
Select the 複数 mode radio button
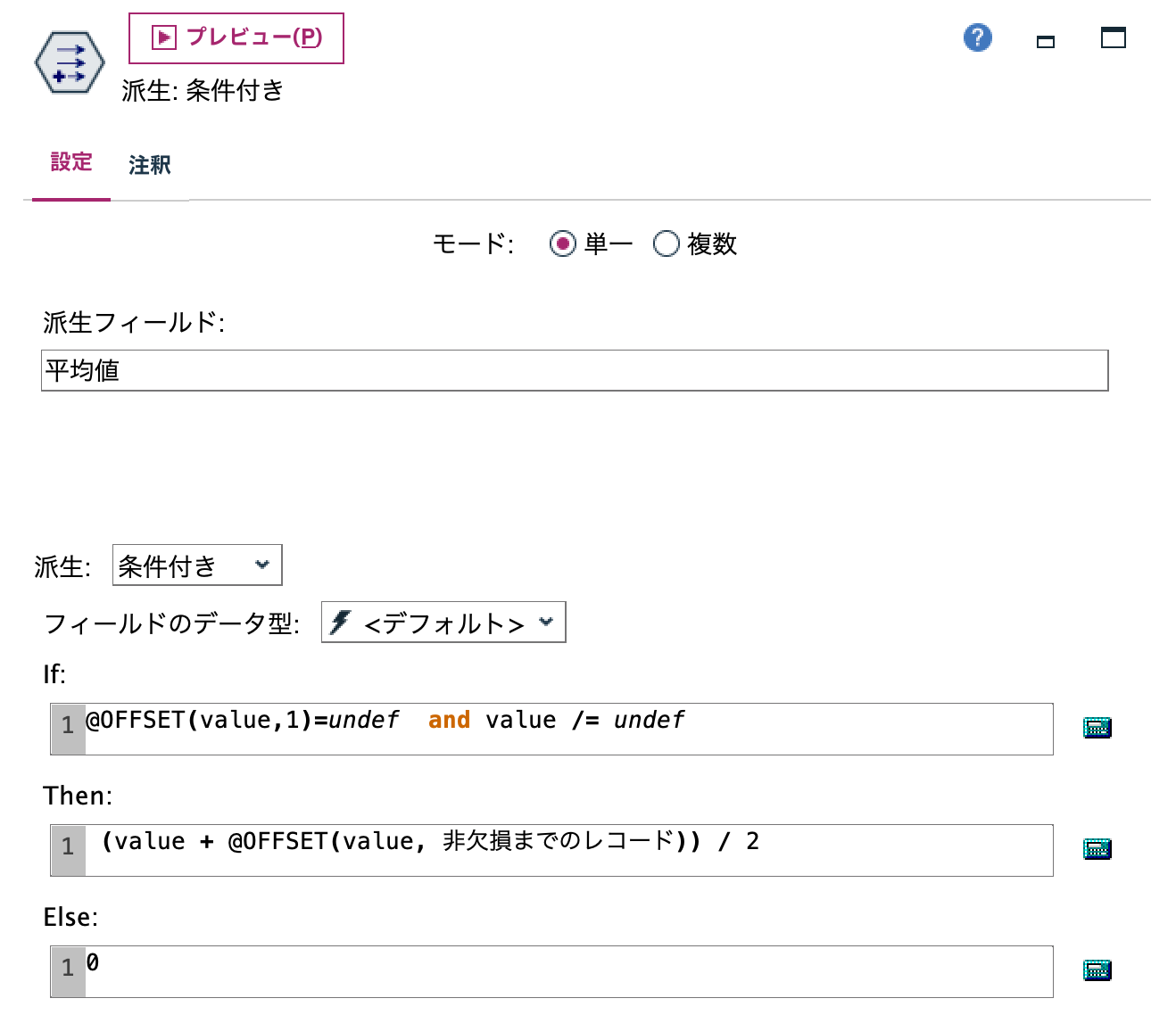click(x=665, y=243)
